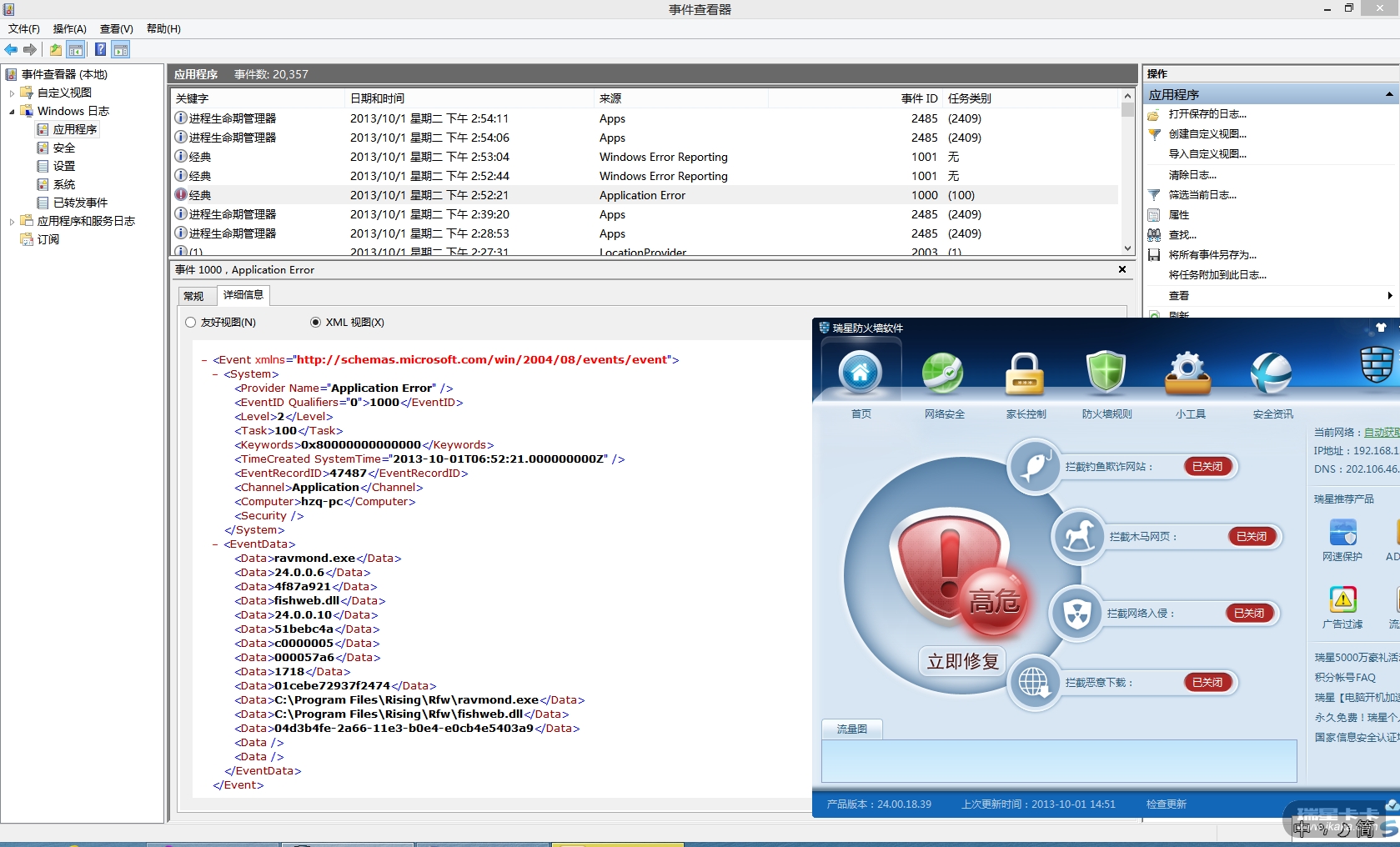The width and height of the screenshot is (1400, 847).
Task: Expand the 查看 submenu arrow in actions pane
Action: point(1389,296)
